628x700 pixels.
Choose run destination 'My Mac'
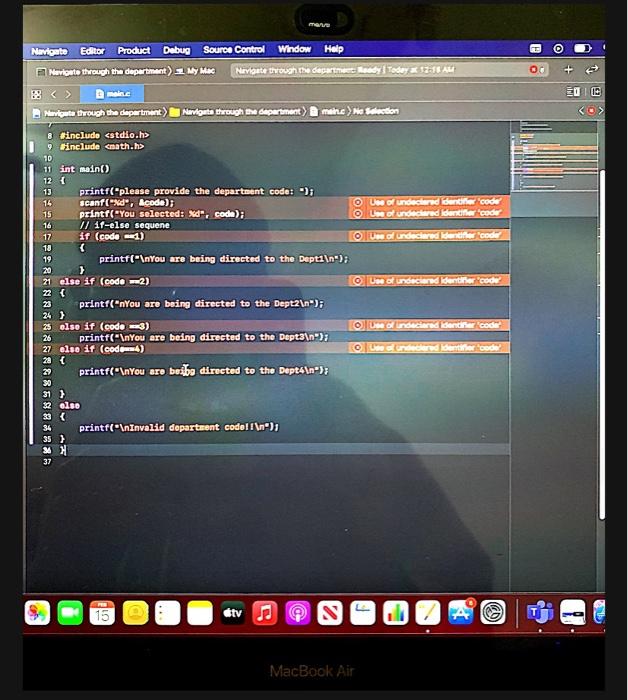195,71
